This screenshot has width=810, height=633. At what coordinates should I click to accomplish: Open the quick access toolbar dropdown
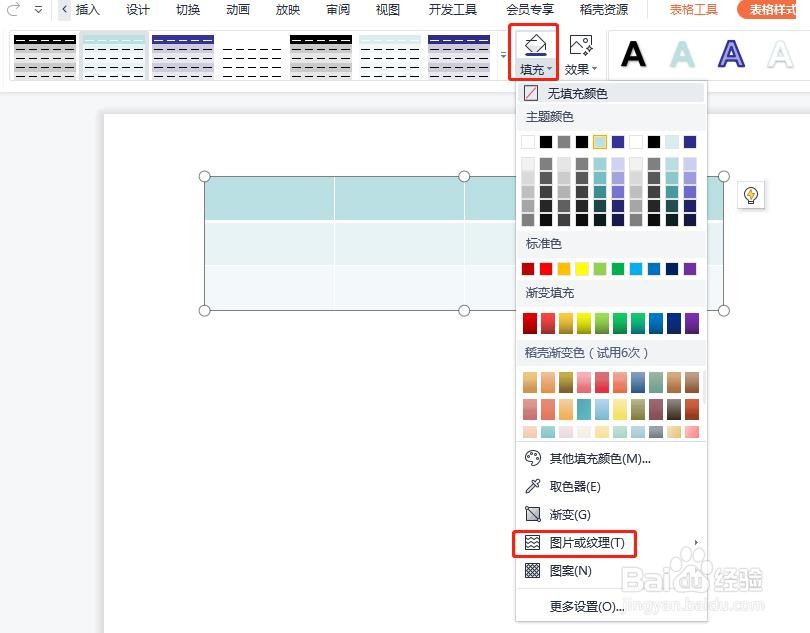[38, 9]
